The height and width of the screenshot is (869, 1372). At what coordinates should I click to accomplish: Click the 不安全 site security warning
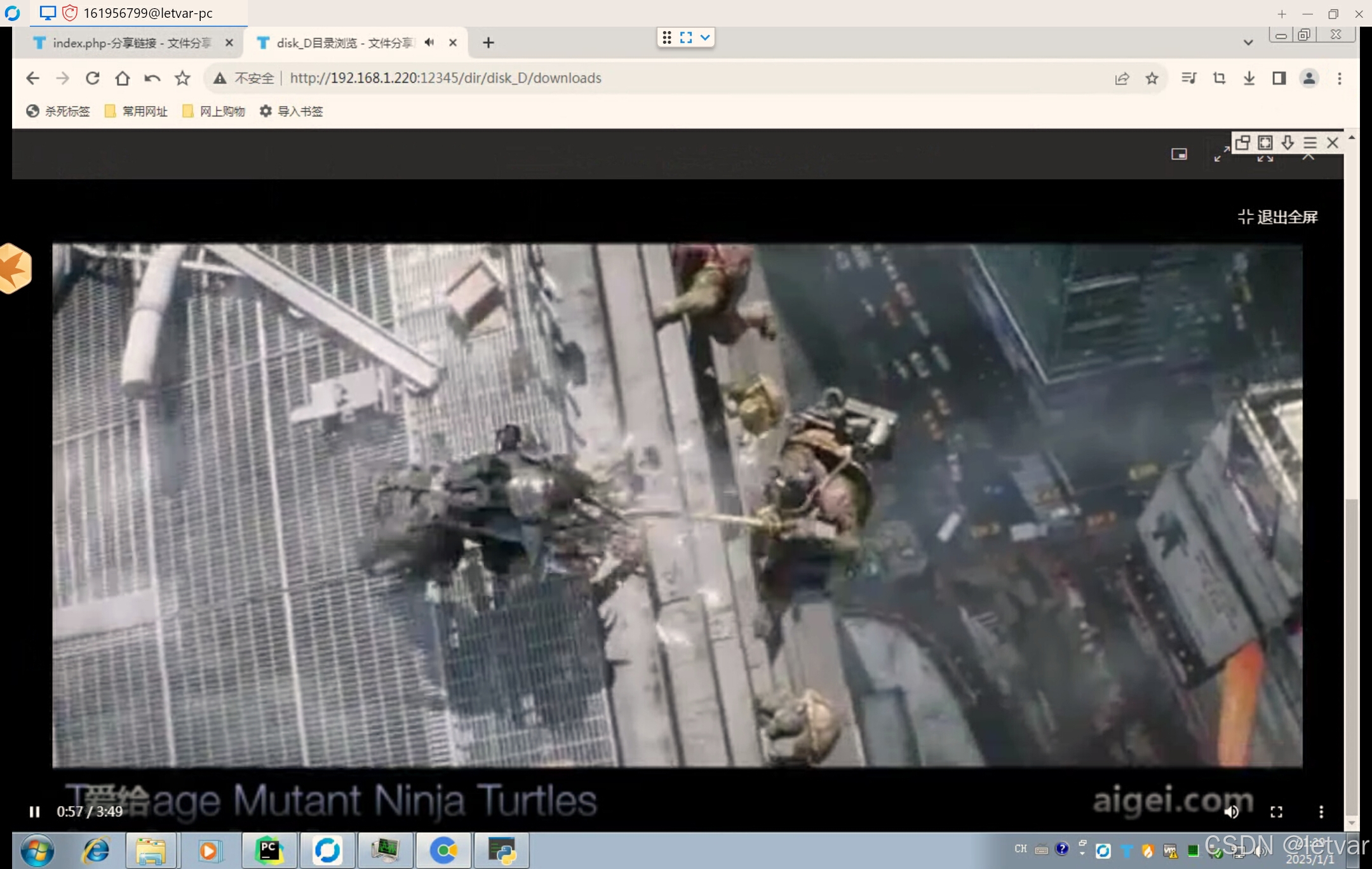coord(244,78)
